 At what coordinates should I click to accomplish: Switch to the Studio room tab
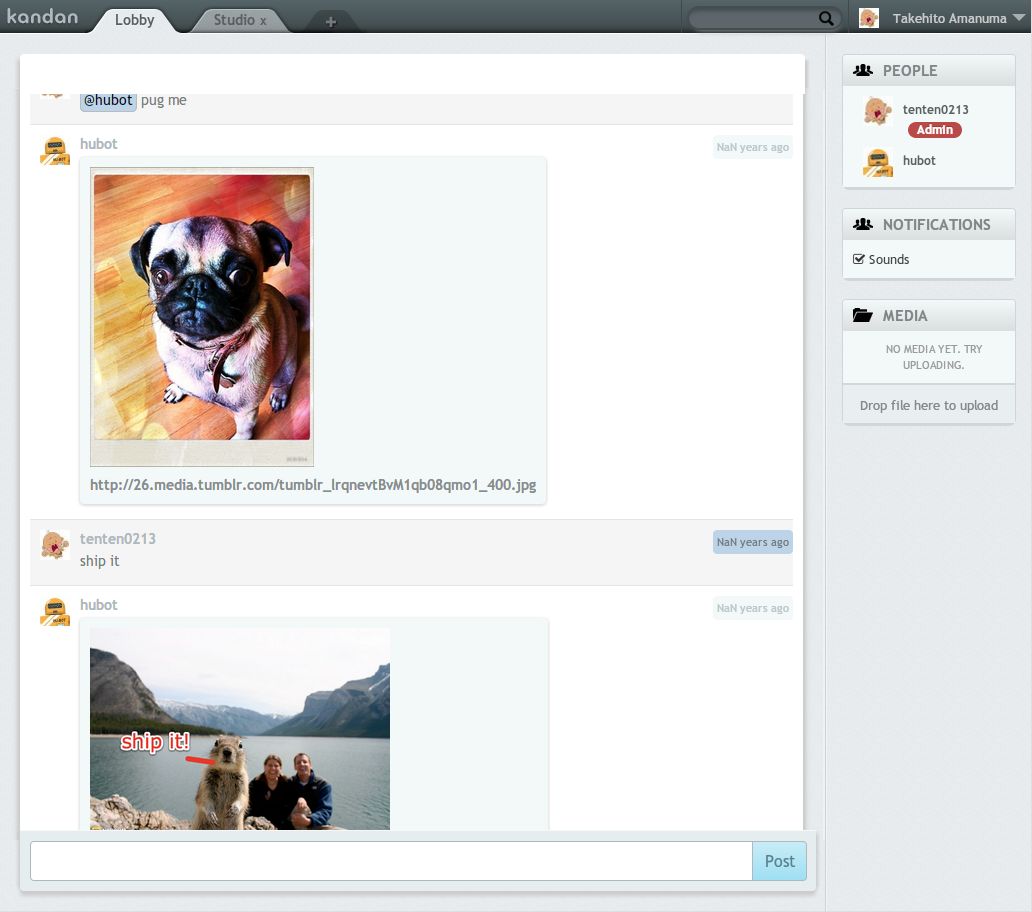[x=235, y=18]
